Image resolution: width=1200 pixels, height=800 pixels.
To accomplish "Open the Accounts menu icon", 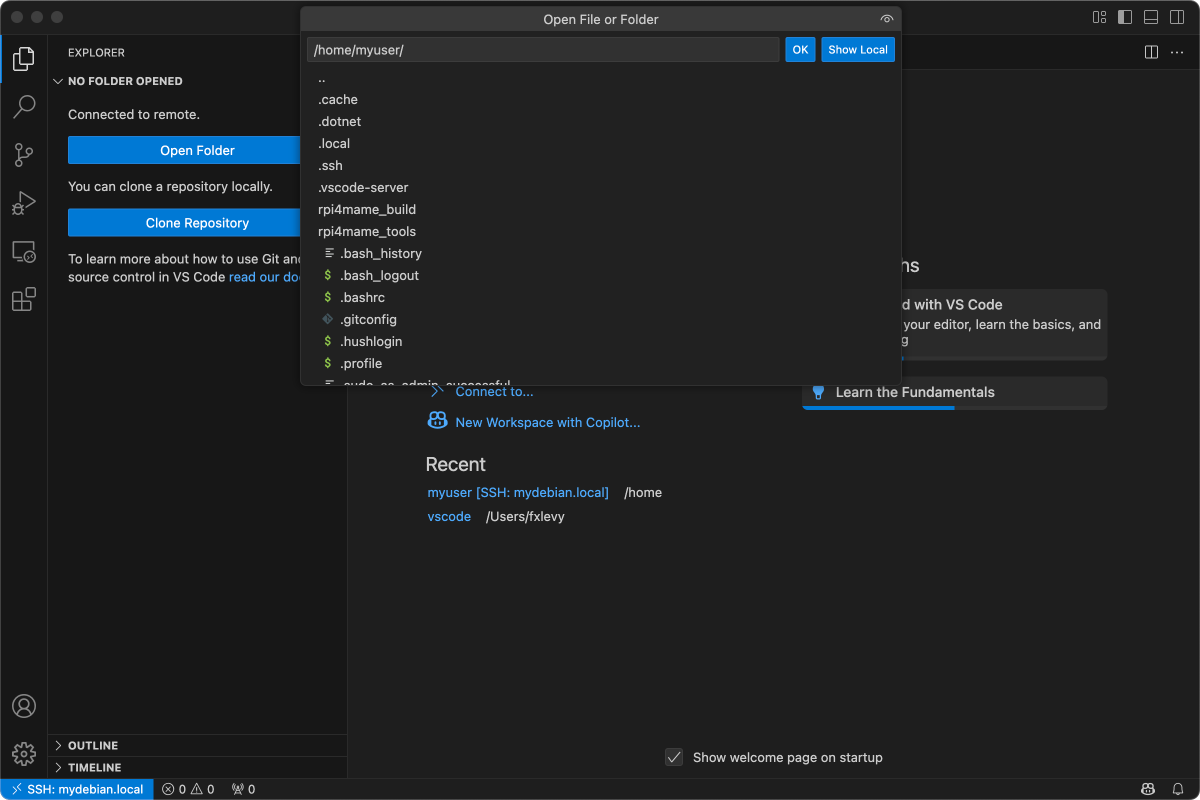I will 24,706.
